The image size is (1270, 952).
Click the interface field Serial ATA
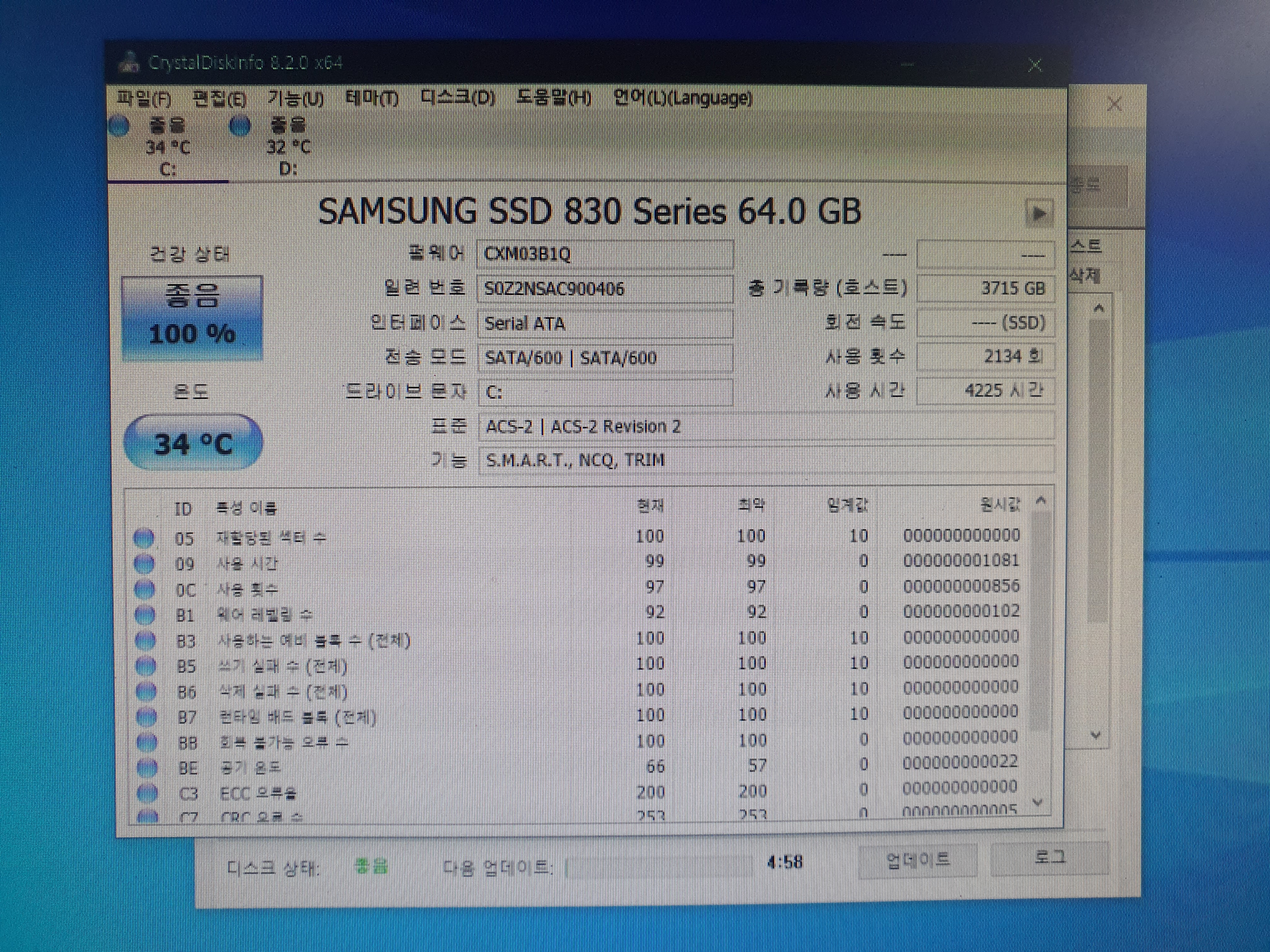606,324
